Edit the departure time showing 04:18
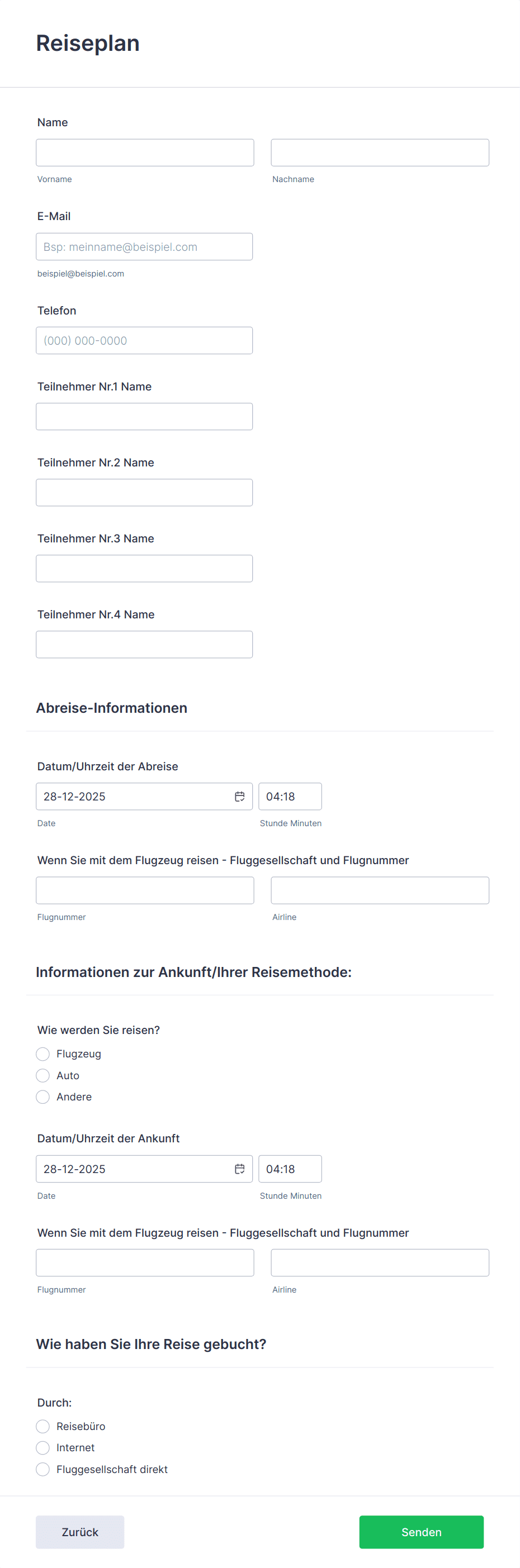520x1568 pixels. tap(290, 796)
